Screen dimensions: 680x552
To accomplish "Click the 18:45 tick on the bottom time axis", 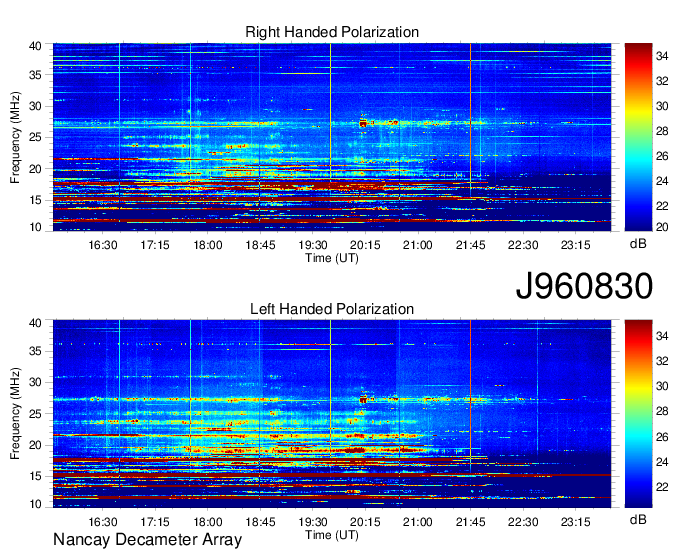I will coord(260,522).
